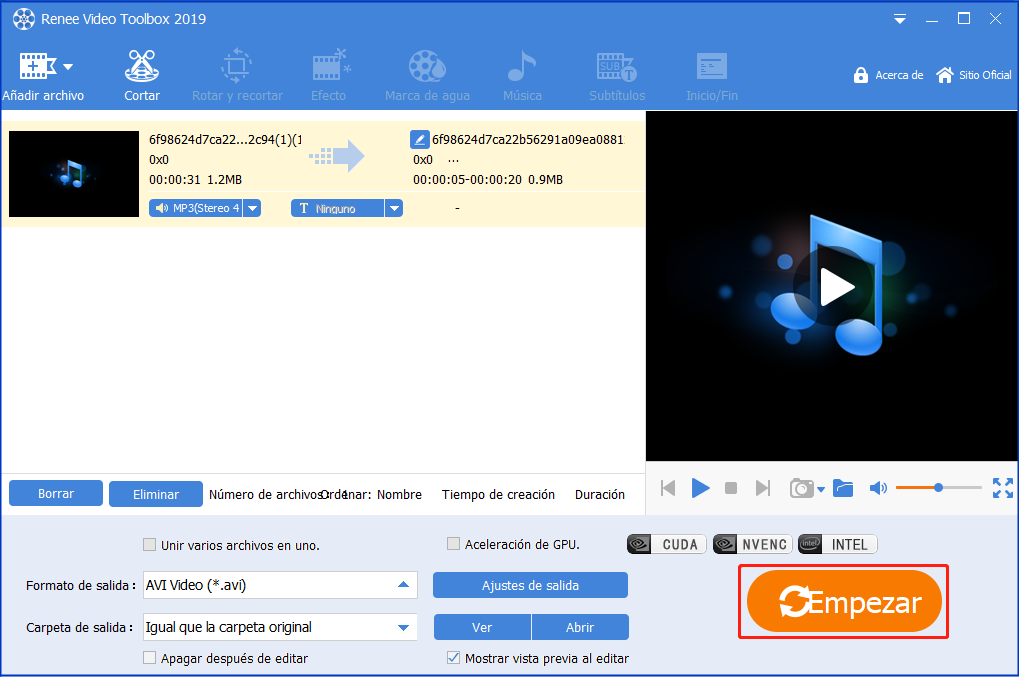
Task: Enable Unir varios archivos en uno
Action: pyautogui.click(x=149, y=544)
